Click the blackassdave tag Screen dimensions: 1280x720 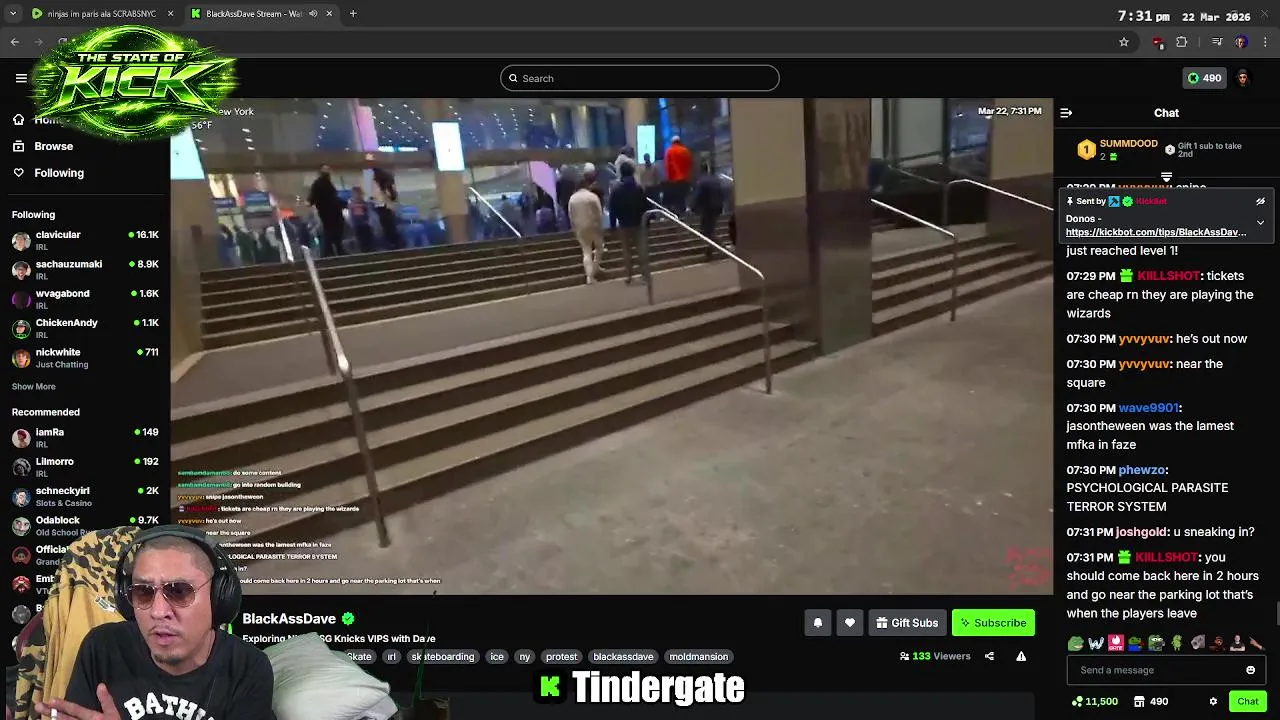pos(623,657)
